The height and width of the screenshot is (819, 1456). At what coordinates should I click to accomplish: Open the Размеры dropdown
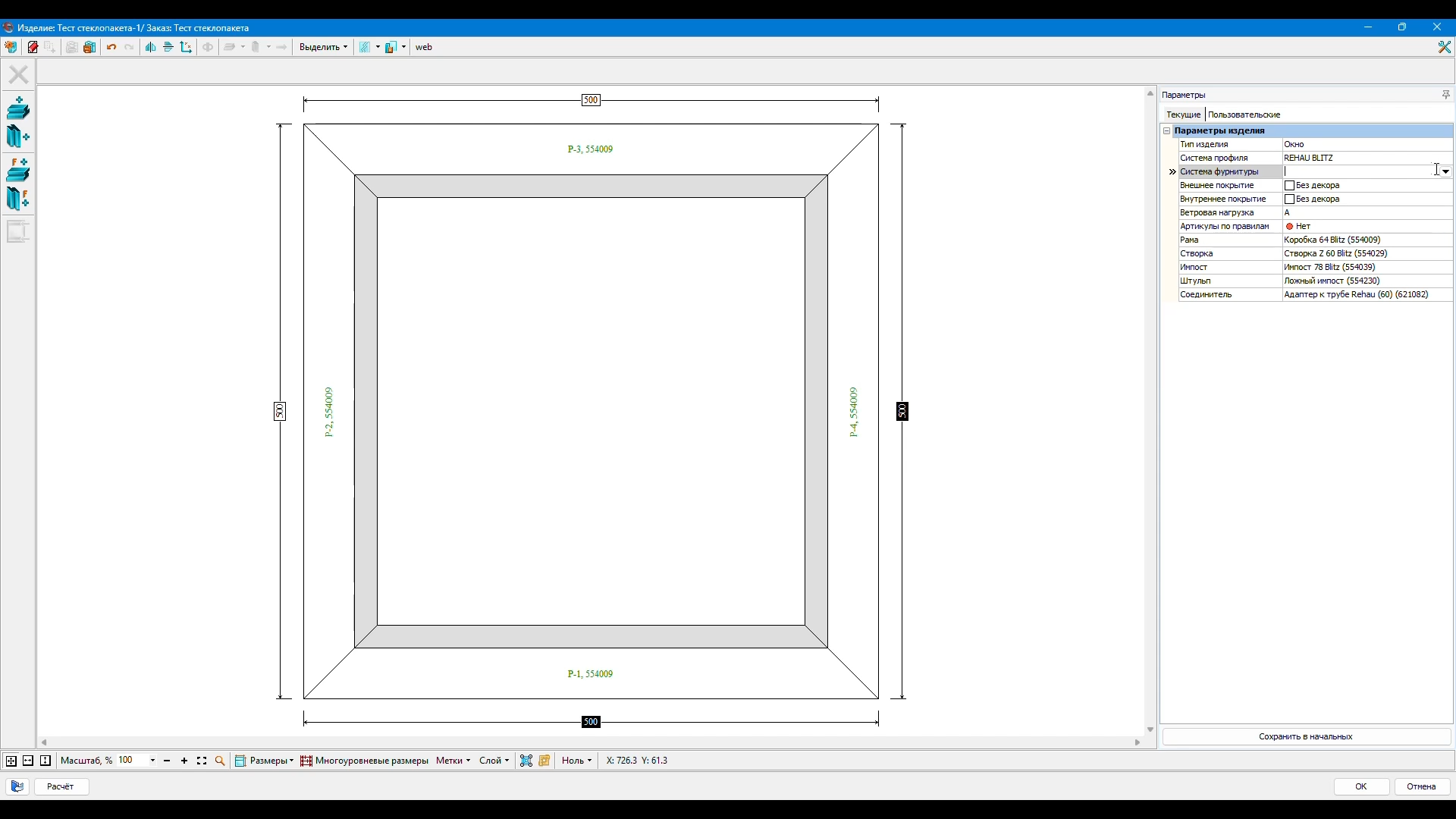click(264, 761)
